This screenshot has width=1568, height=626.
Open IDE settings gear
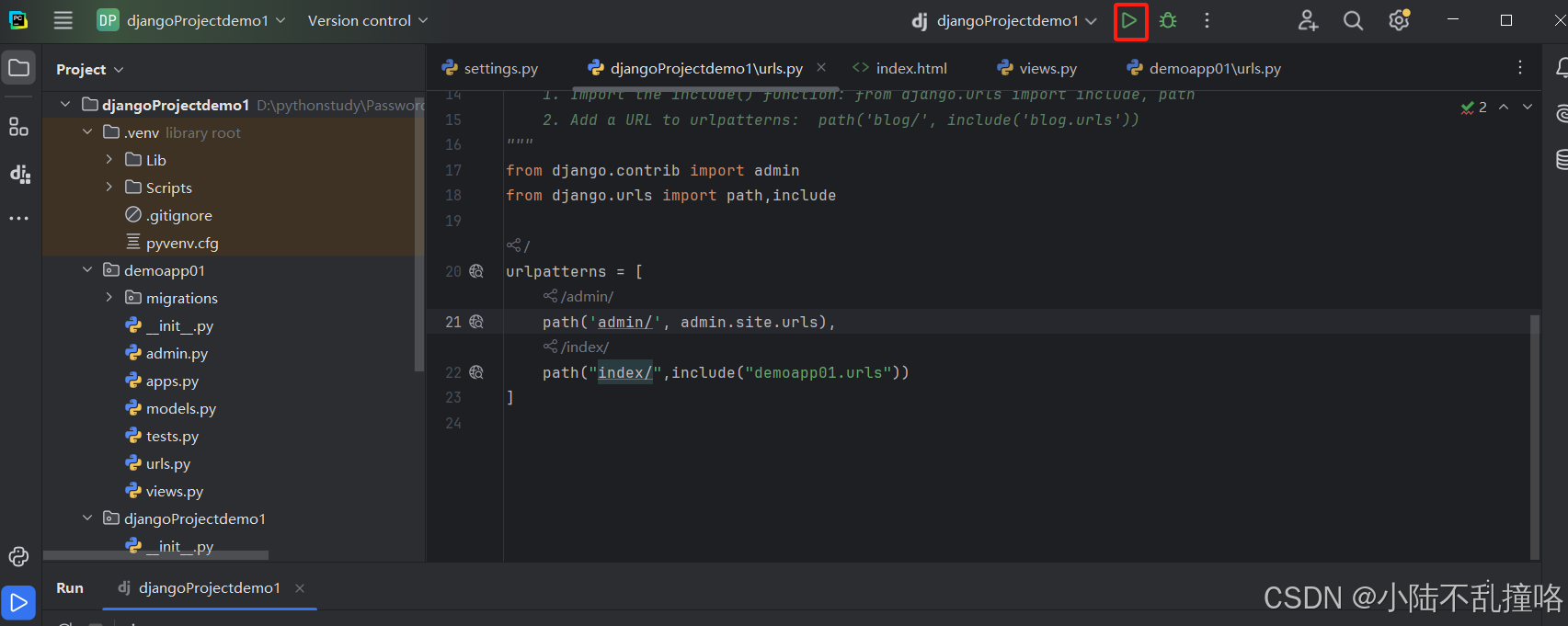[1399, 20]
